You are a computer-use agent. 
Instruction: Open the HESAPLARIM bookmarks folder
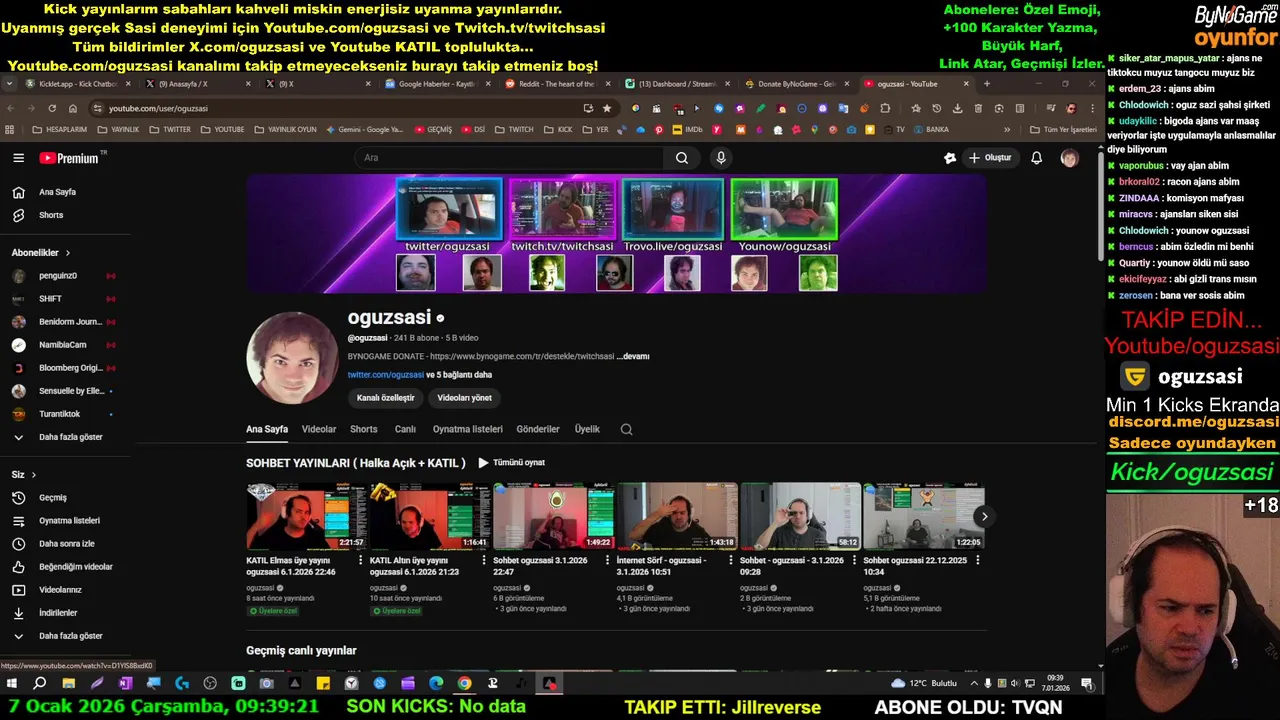tap(59, 130)
